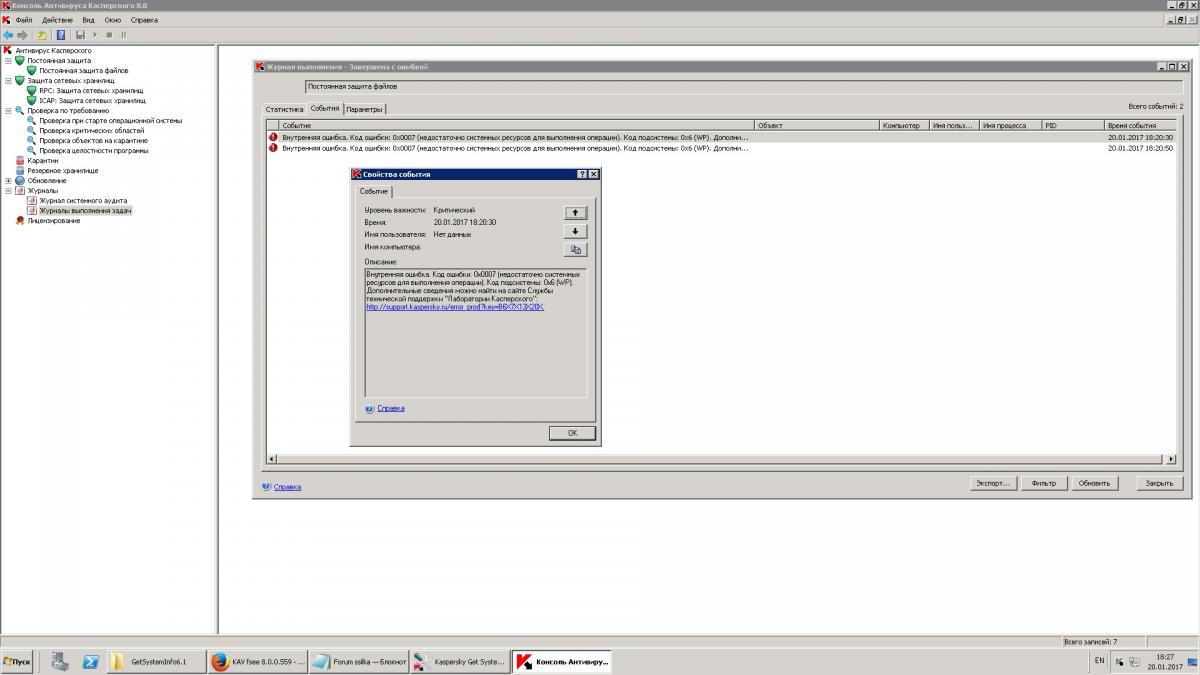Click the EN language indicator in tray

point(1100,660)
